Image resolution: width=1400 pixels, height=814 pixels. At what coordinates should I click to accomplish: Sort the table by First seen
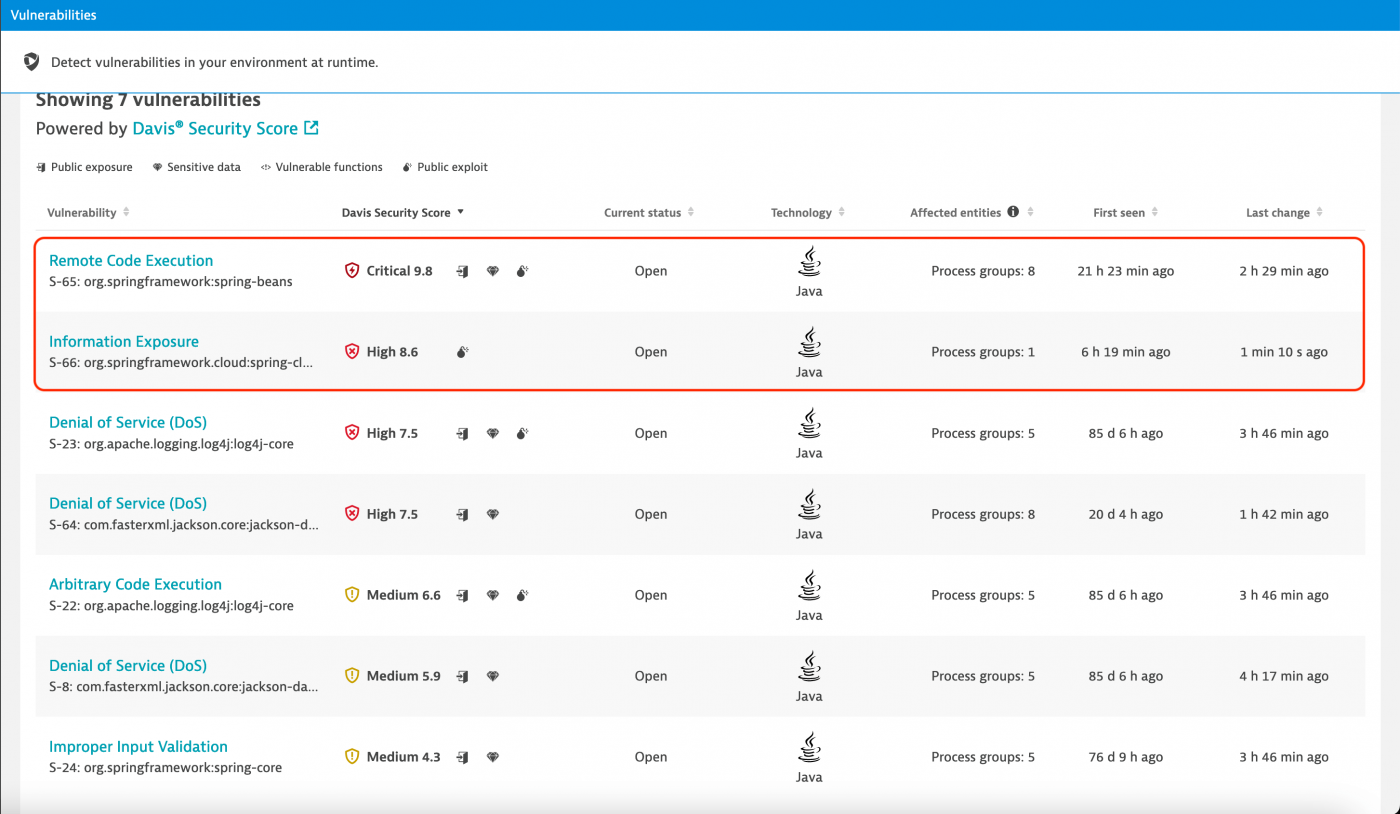[x=1154, y=211]
